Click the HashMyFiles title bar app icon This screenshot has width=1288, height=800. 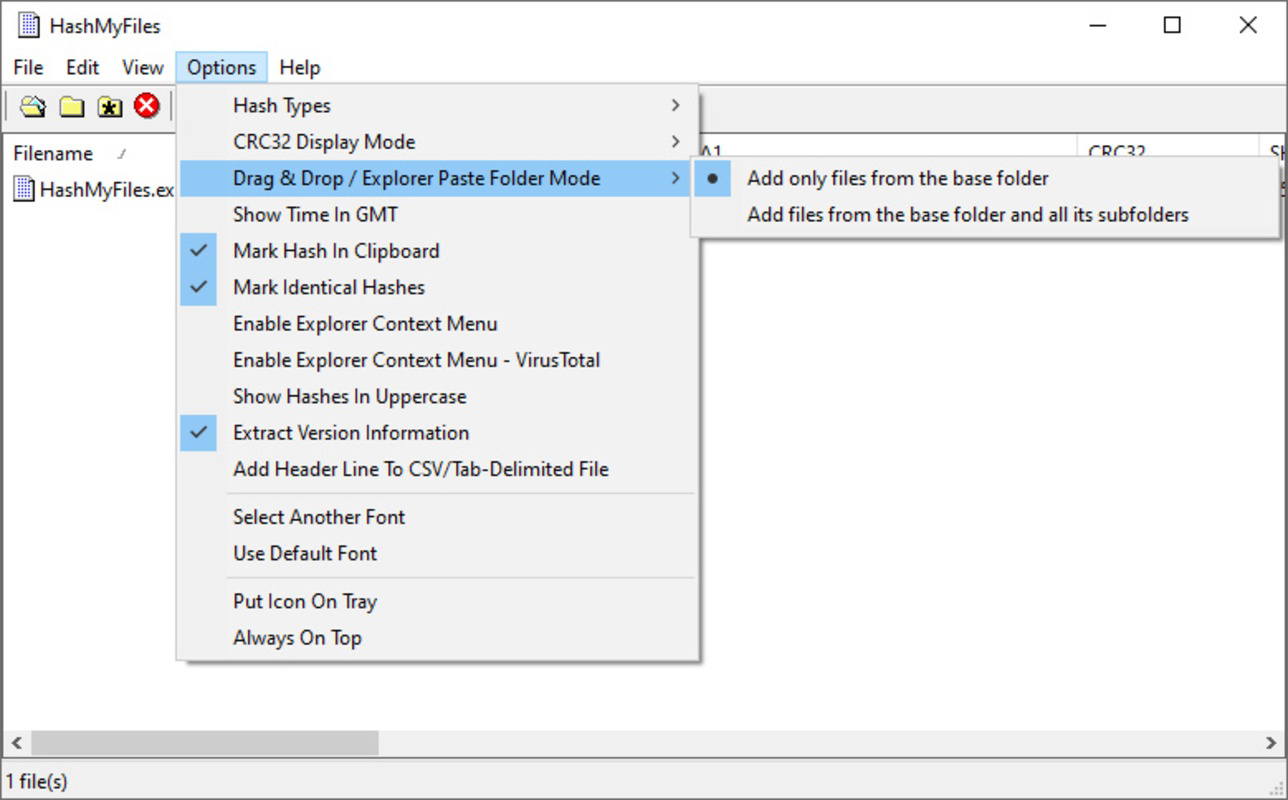coord(29,25)
